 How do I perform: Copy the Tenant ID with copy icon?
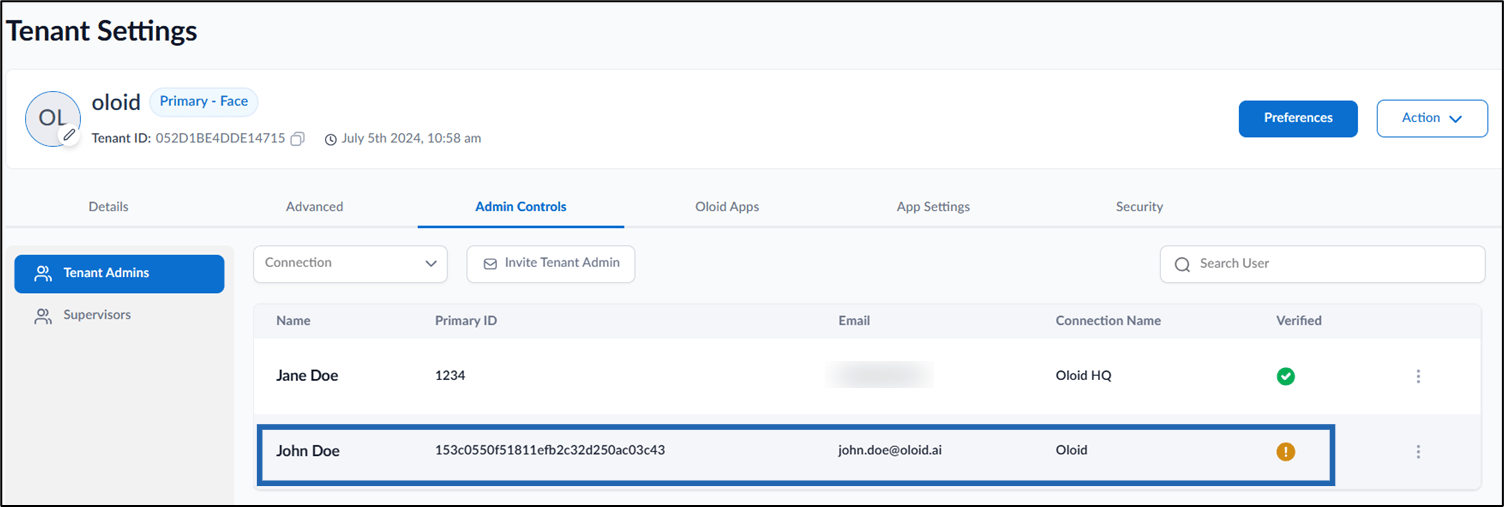click(297, 139)
